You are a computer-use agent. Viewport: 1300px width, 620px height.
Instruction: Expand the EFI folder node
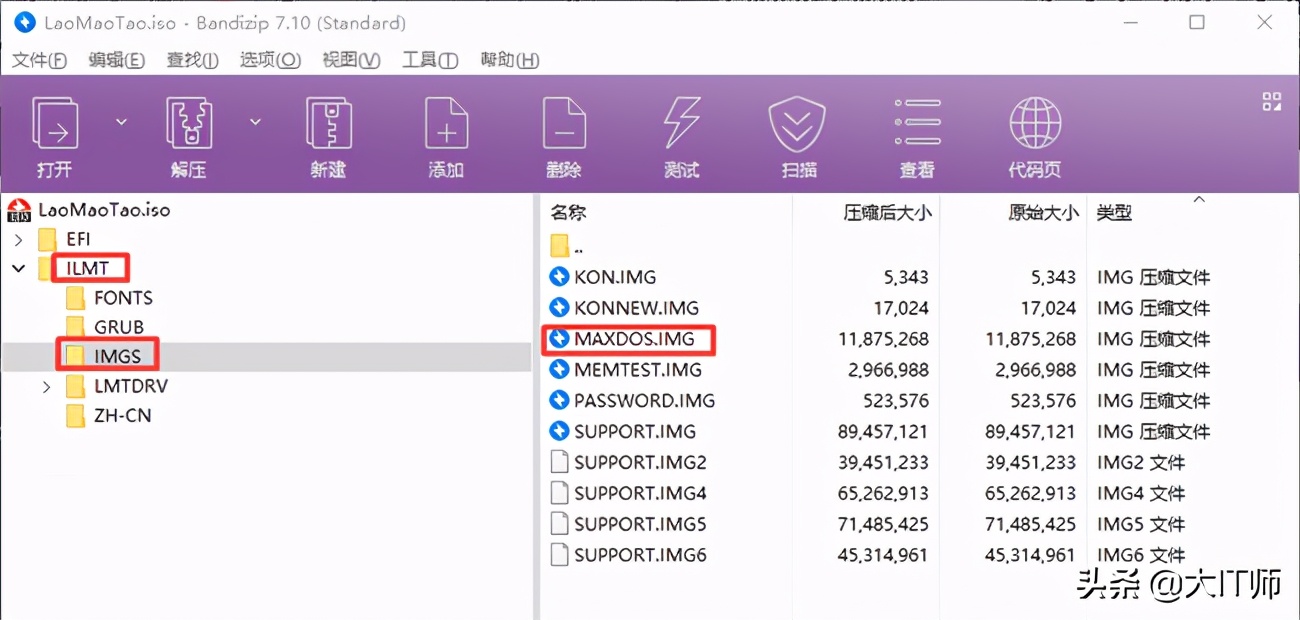(20, 238)
